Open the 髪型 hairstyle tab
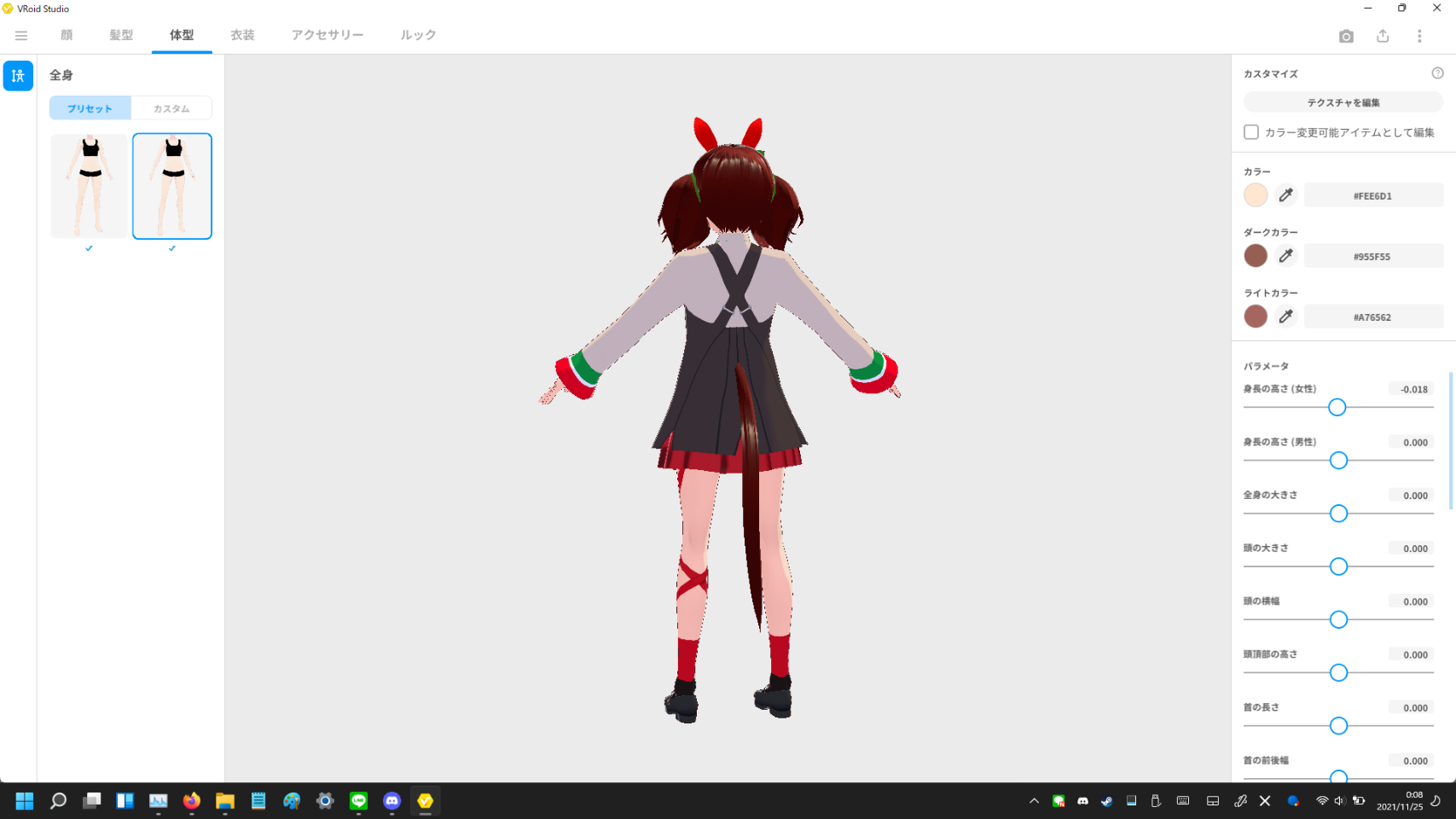The width and height of the screenshot is (1456, 819). tap(121, 35)
